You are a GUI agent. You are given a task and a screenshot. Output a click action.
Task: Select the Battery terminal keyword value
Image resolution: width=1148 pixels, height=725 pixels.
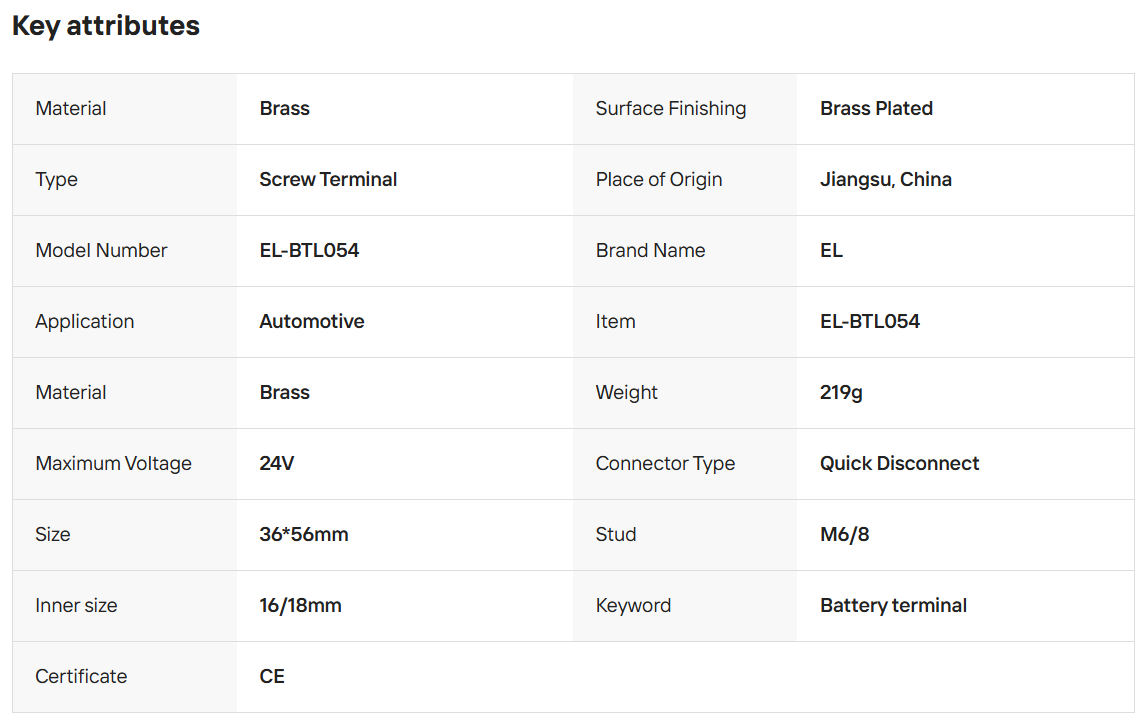893,606
